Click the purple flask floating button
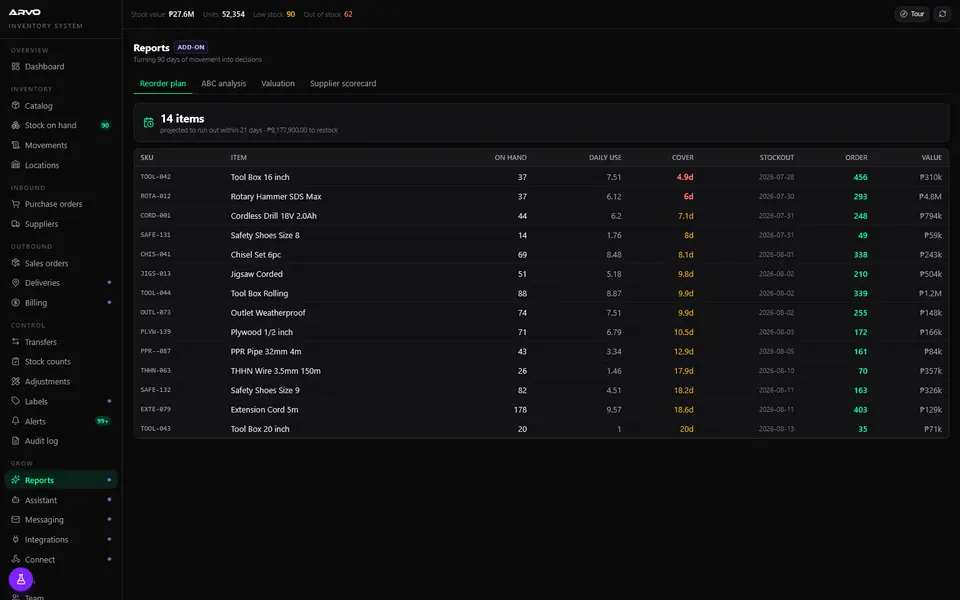Screen dimensions: 960x600 coord(21,579)
